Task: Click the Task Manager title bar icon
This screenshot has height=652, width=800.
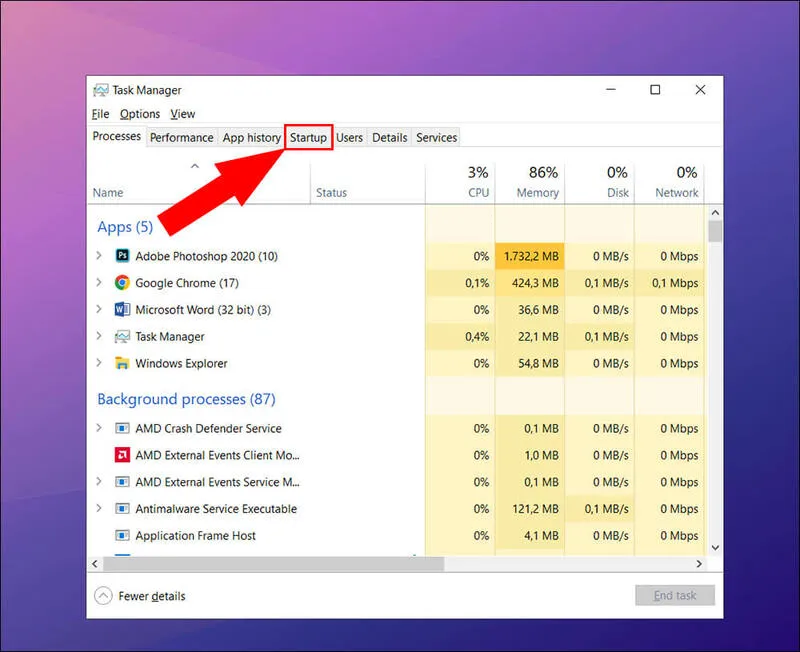Action: tap(101, 90)
